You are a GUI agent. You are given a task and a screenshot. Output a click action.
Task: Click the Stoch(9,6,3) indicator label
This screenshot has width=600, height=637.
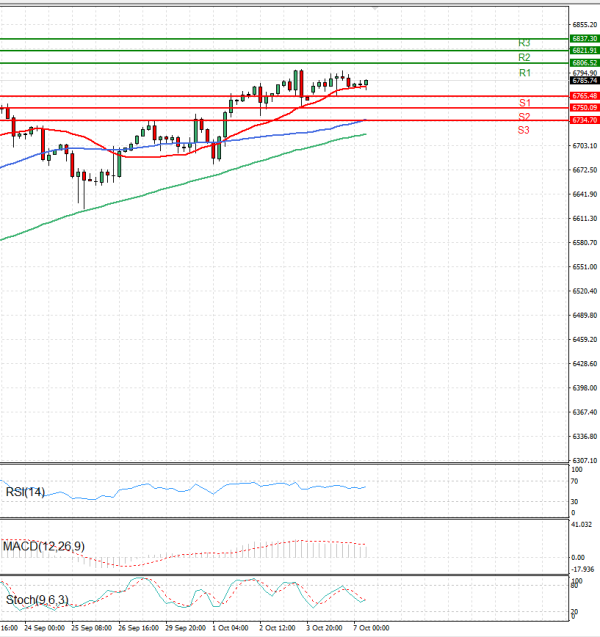click(35, 600)
